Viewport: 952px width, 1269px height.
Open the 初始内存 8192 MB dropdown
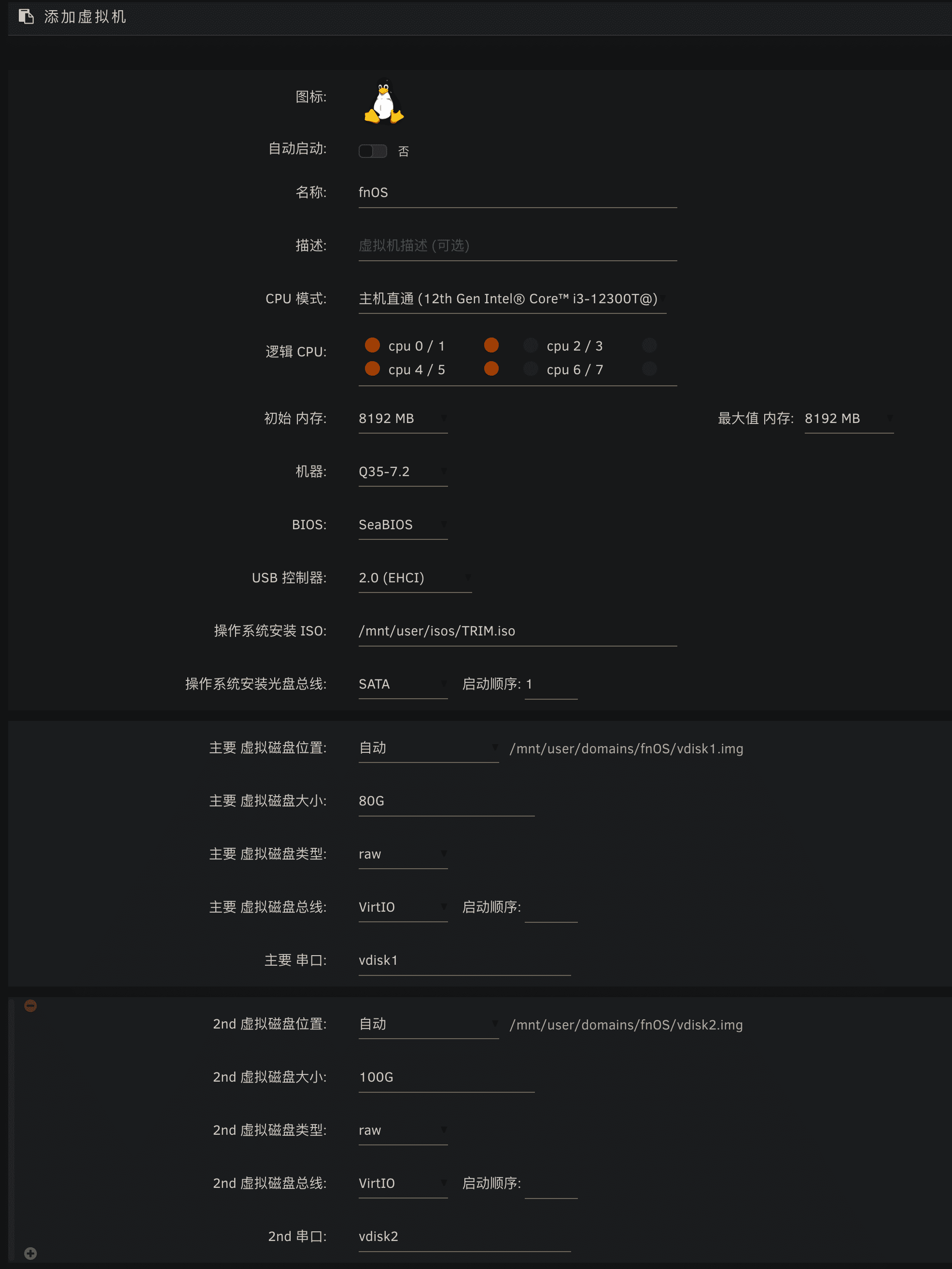[403, 419]
